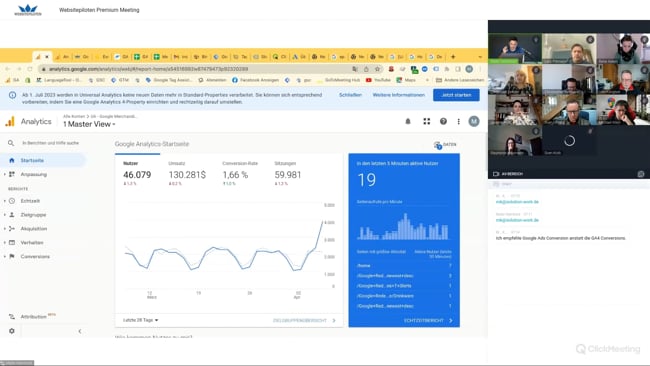The width and height of the screenshot is (650, 366).
Task: Open the LanguageTool bookmark
Action: click(59, 80)
